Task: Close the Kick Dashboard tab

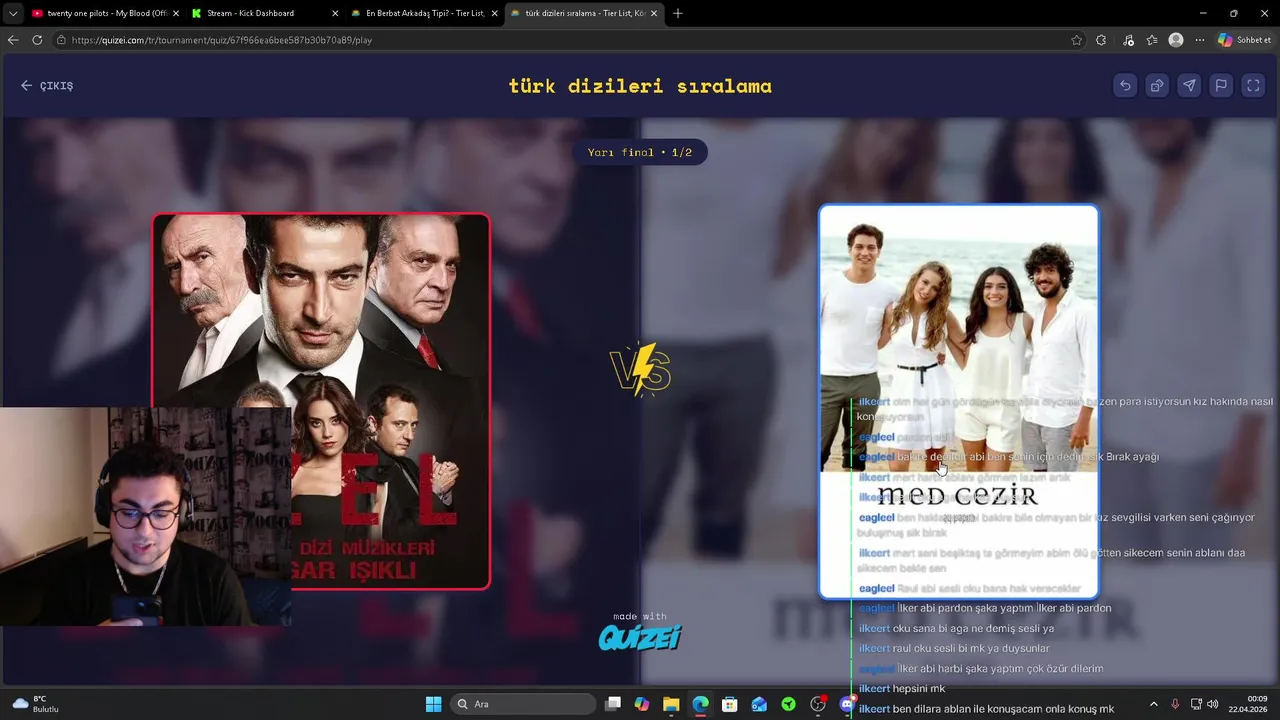Action: pyautogui.click(x=335, y=13)
